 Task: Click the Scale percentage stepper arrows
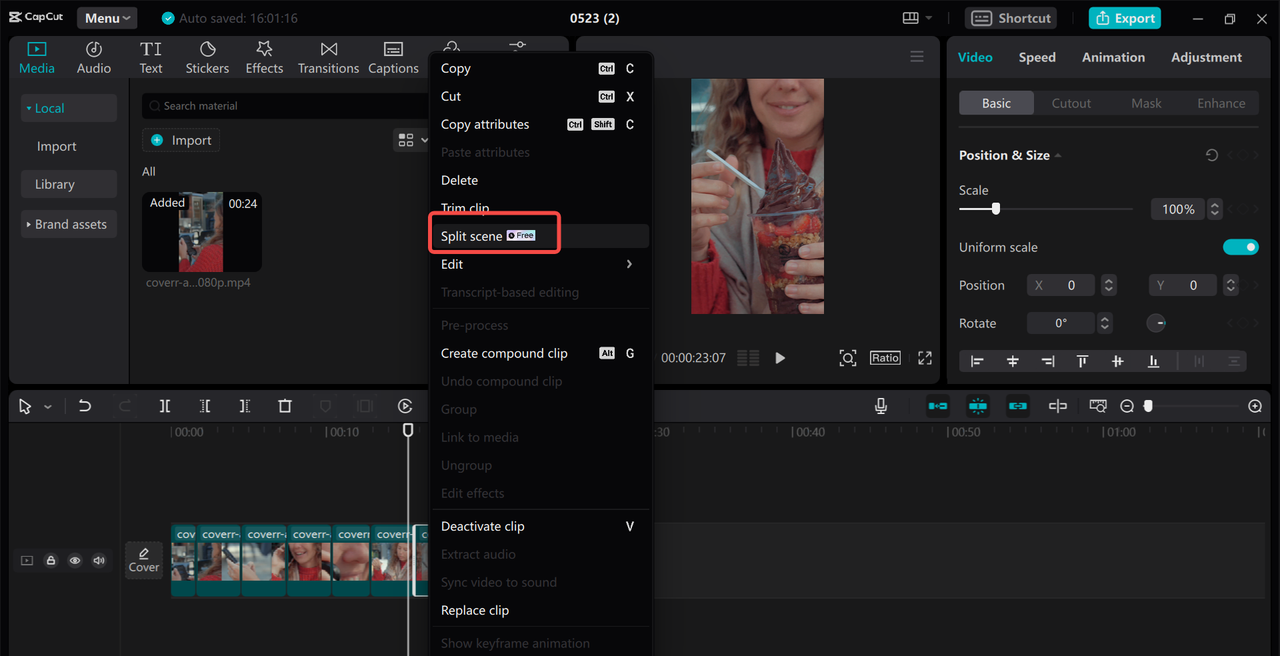coord(1215,209)
